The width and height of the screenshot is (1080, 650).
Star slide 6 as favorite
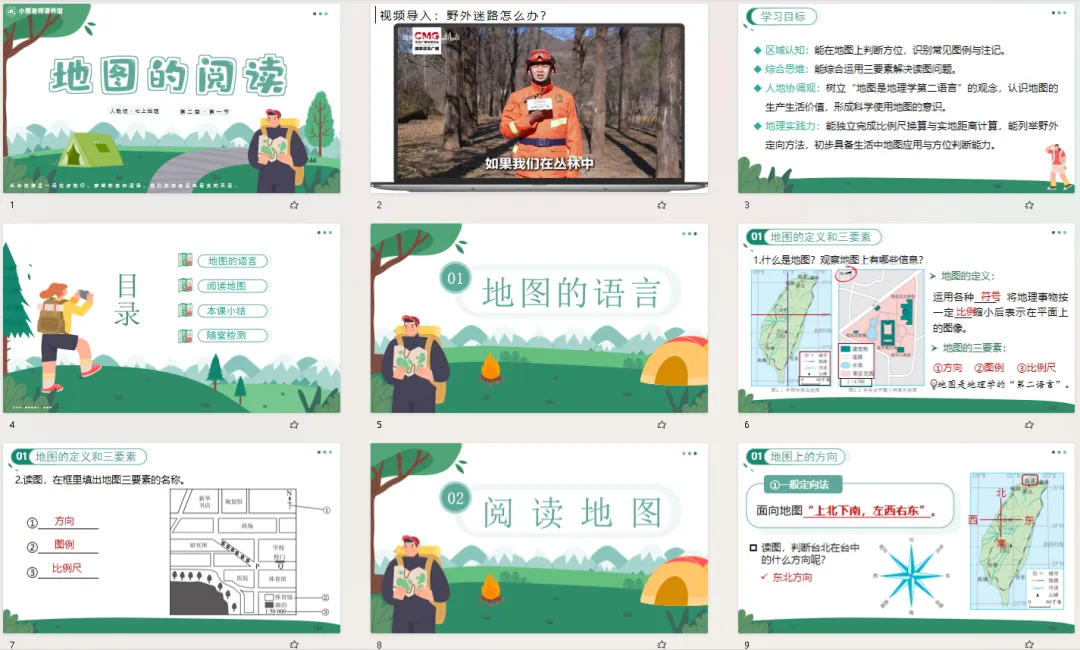tap(1029, 425)
